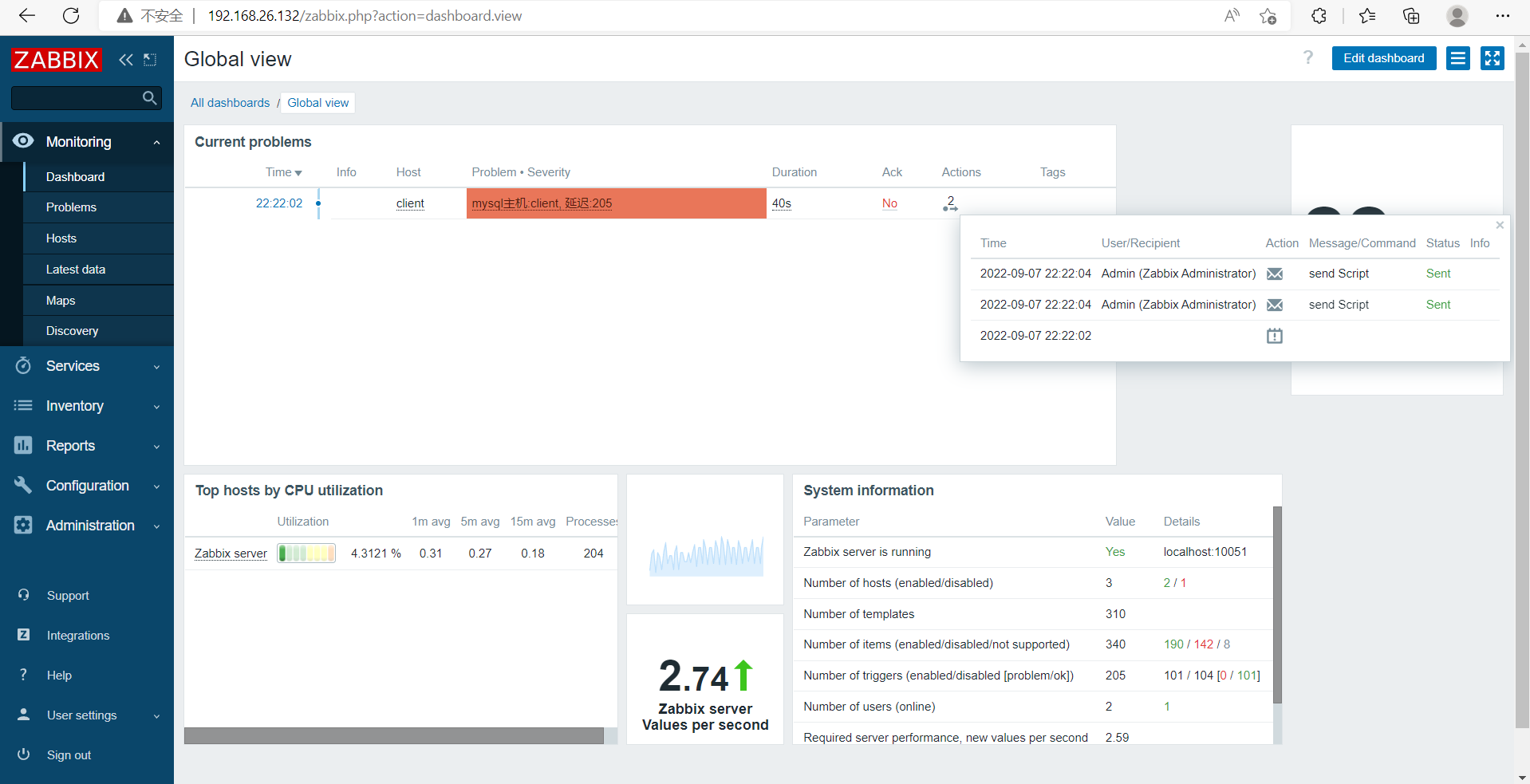
Task: Expand User settings menu
Action: [x=87, y=715]
